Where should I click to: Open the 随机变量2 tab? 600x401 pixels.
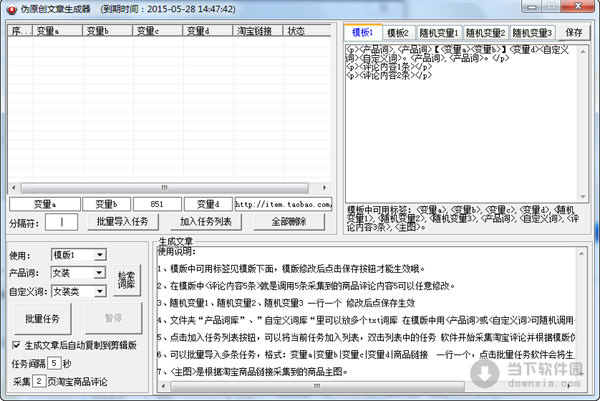(486, 33)
